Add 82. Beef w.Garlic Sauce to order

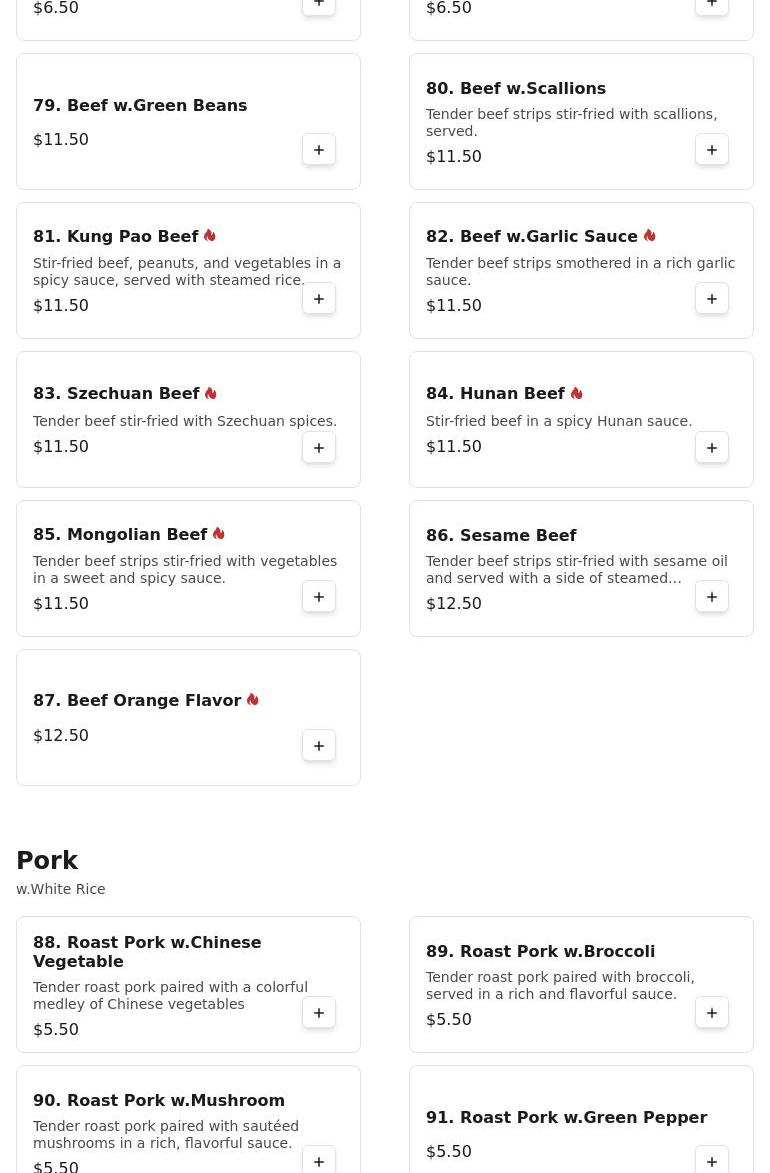712,298
